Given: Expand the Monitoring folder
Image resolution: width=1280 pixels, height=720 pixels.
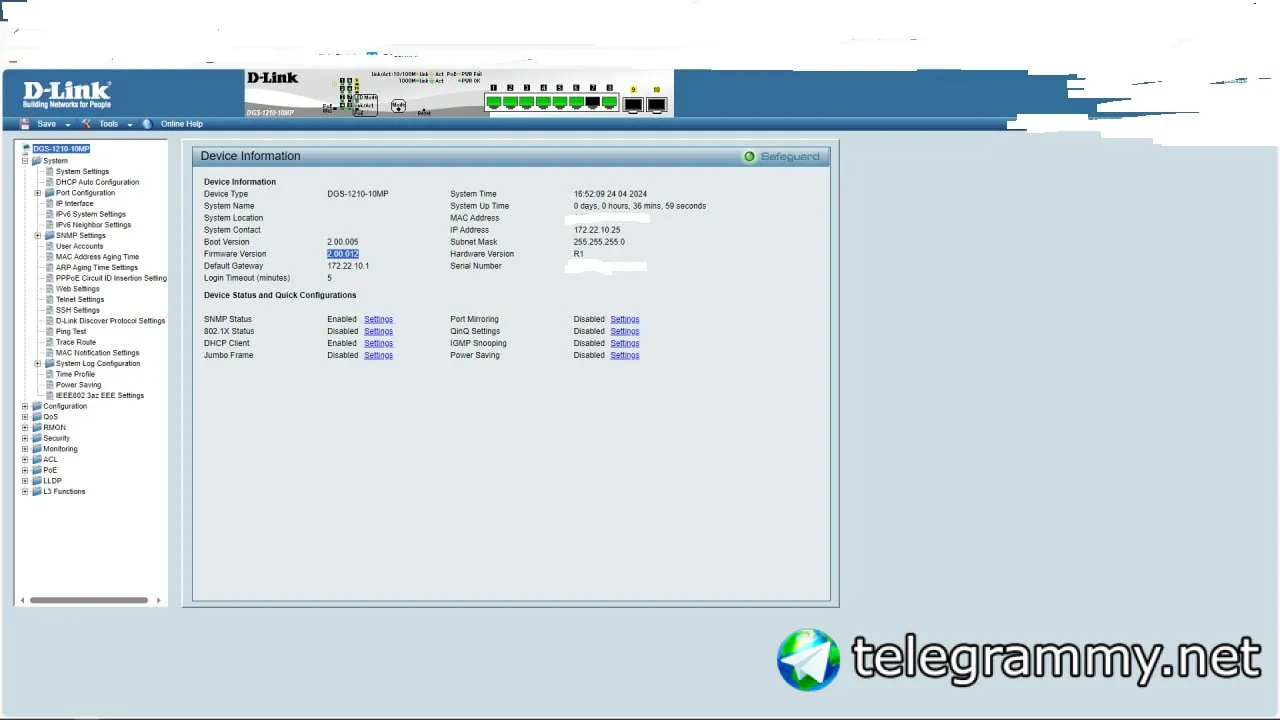Looking at the screenshot, I should pyautogui.click(x=25, y=449).
